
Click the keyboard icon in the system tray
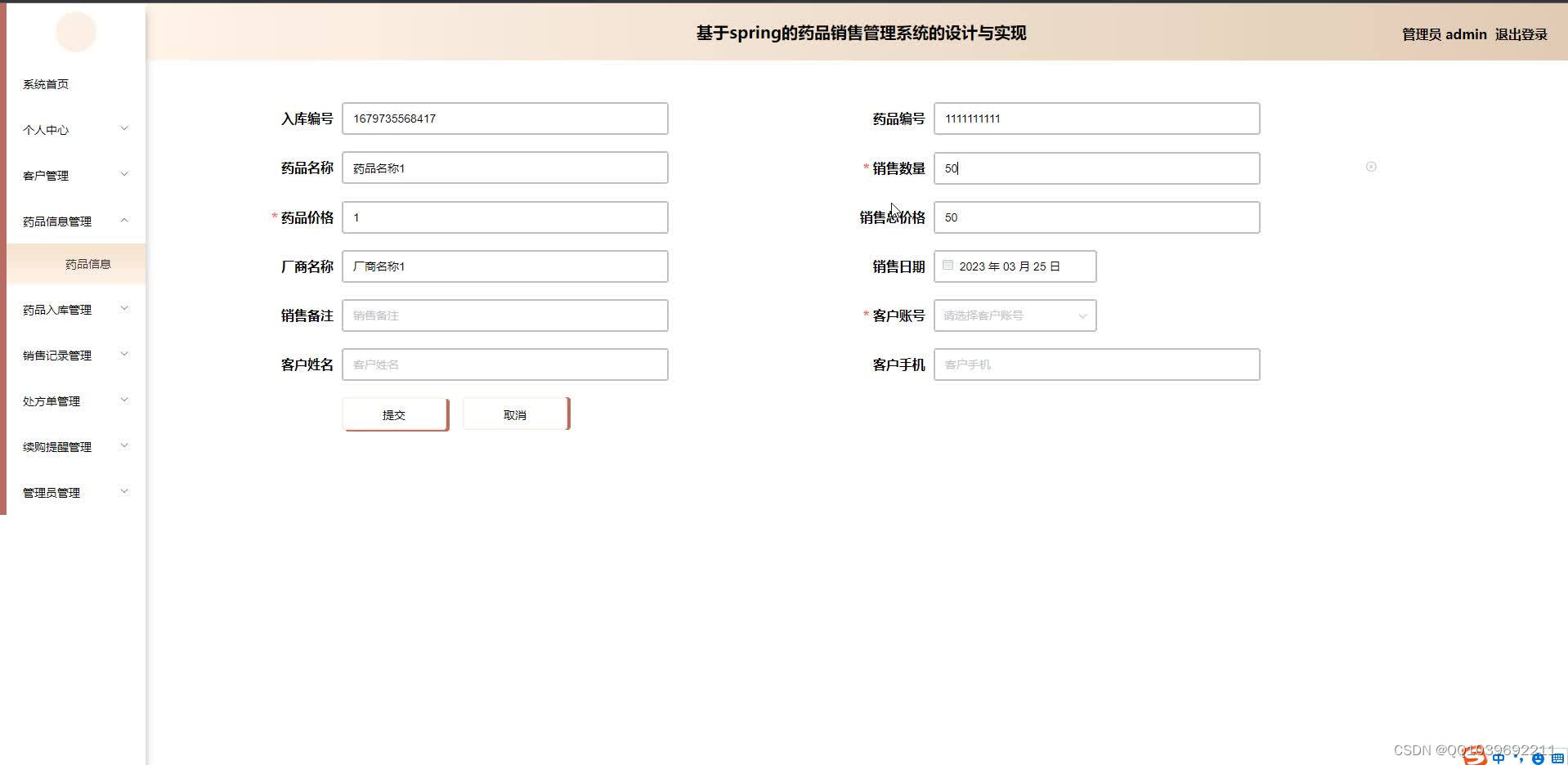point(1557,758)
